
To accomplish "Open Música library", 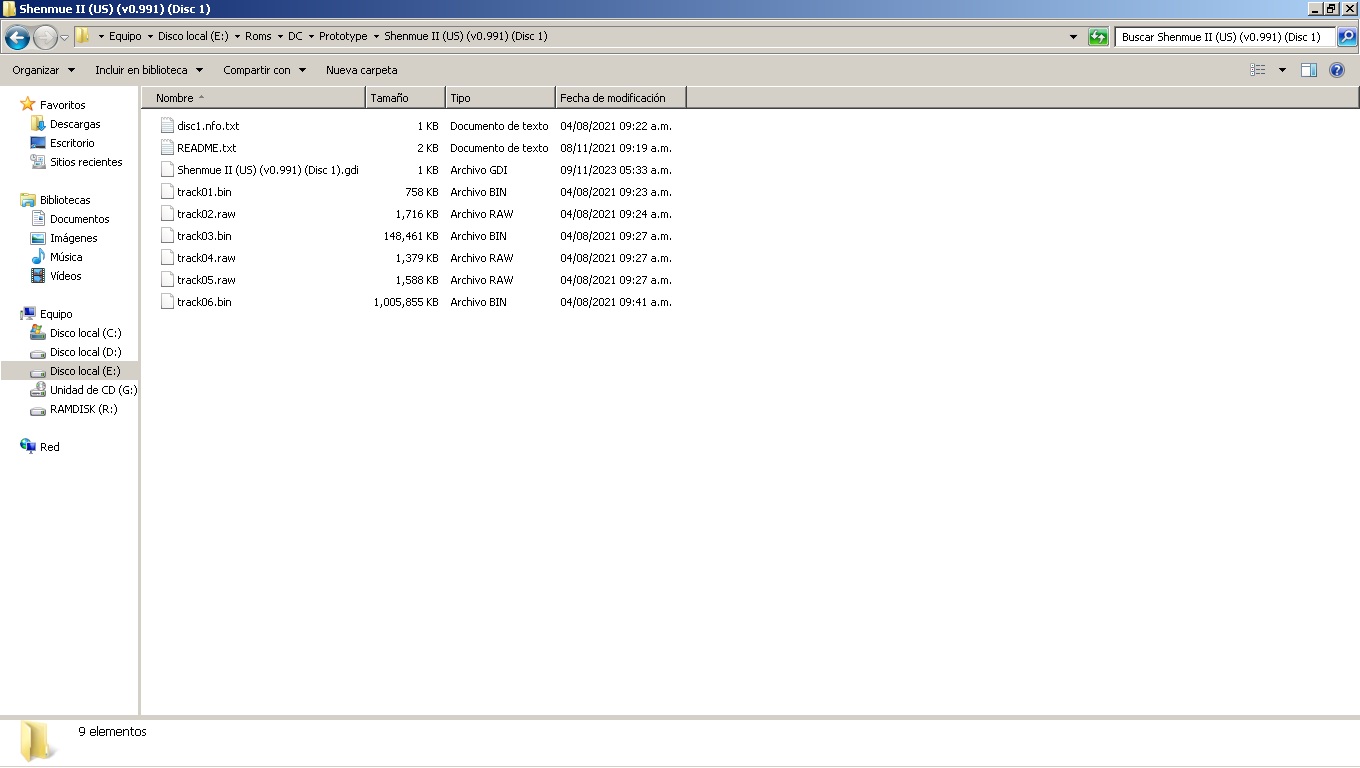I will pyautogui.click(x=66, y=257).
